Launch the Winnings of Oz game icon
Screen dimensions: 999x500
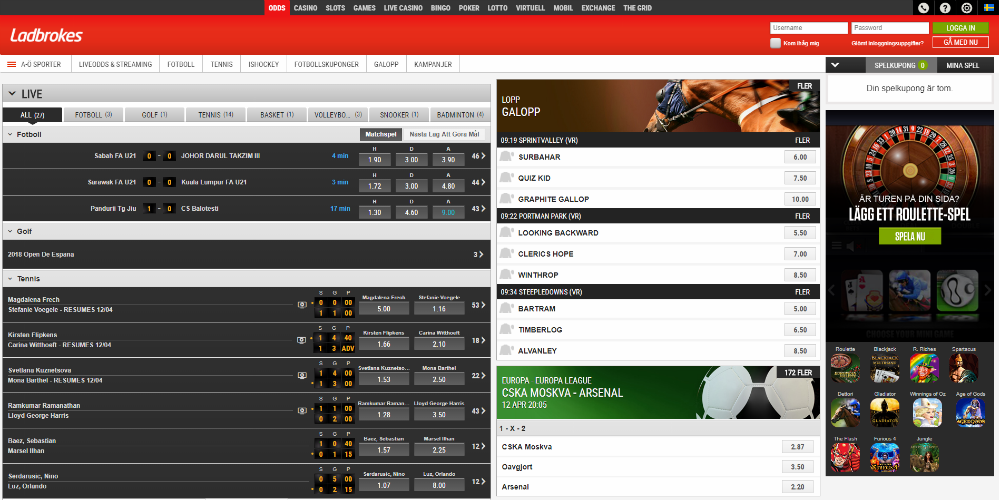point(928,413)
